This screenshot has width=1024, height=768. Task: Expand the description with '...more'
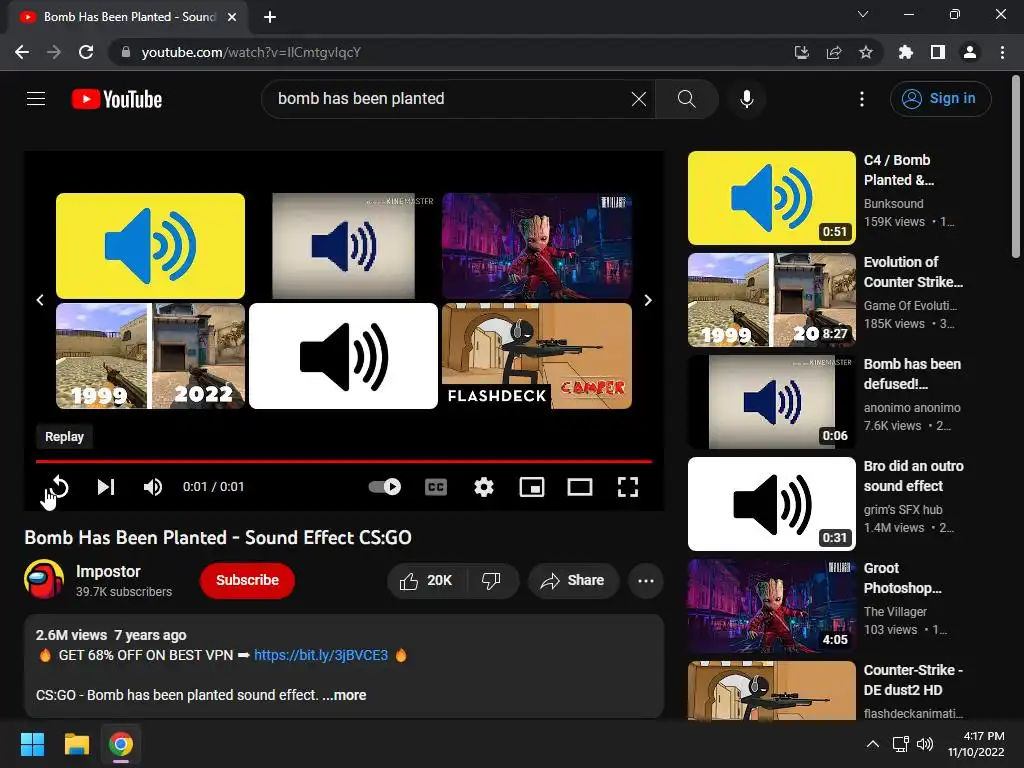point(344,695)
